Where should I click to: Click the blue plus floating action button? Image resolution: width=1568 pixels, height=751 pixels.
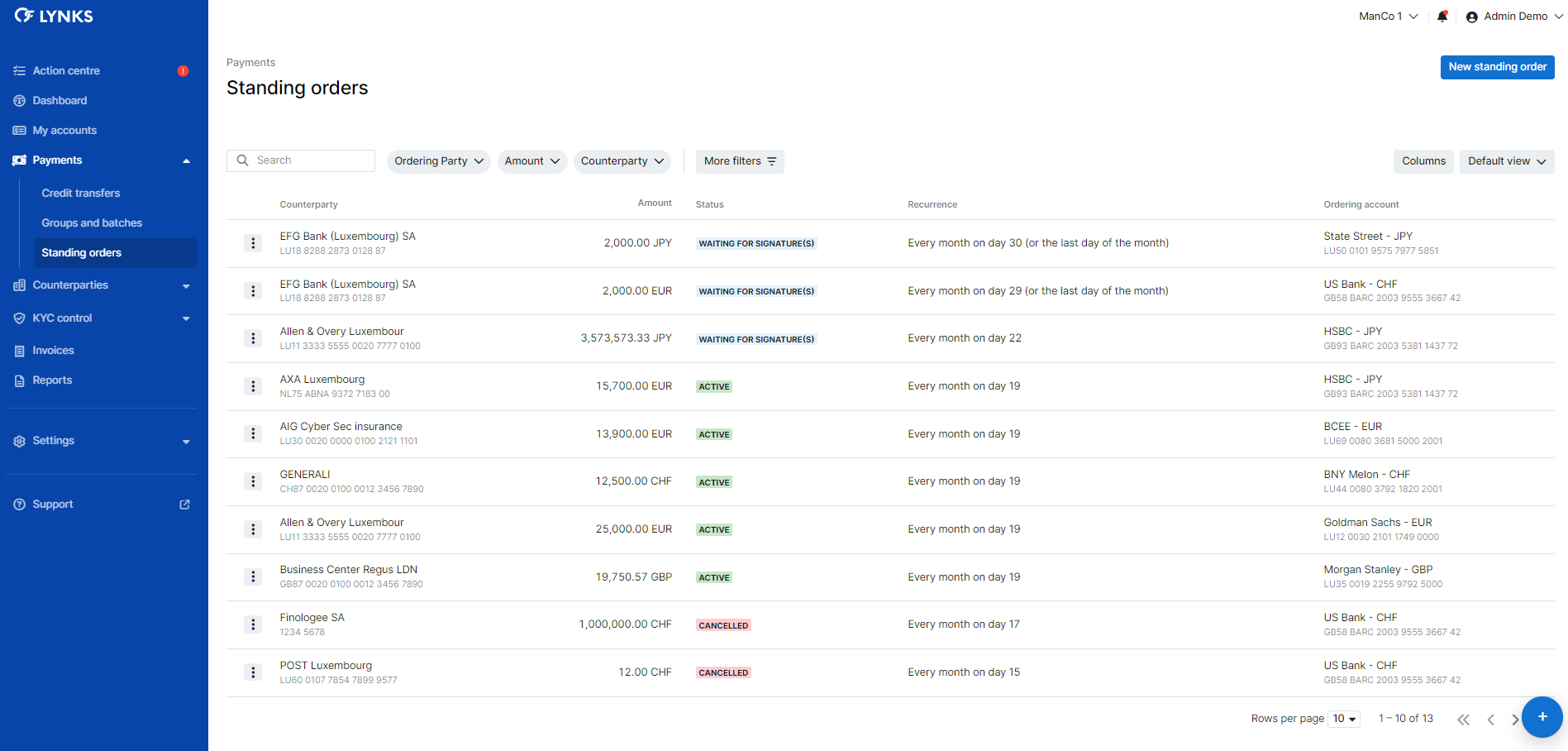[x=1542, y=717]
